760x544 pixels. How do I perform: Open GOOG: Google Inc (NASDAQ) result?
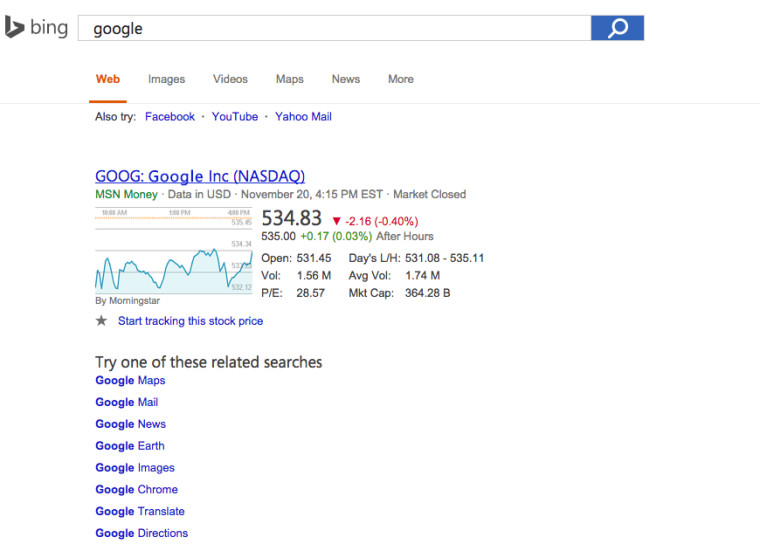(x=200, y=176)
